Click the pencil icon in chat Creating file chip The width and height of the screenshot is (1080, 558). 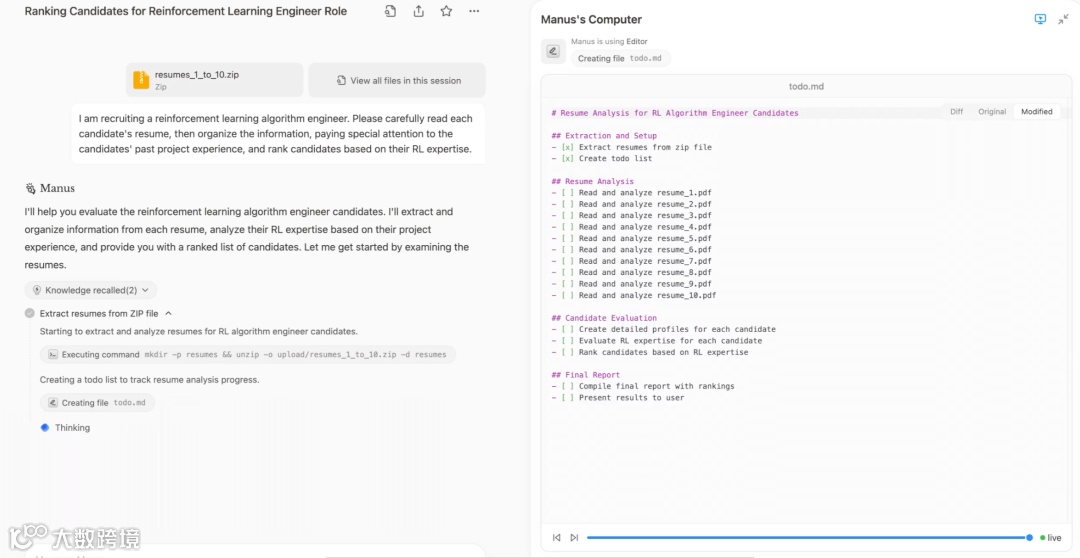pyautogui.click(x=52, y=403)
